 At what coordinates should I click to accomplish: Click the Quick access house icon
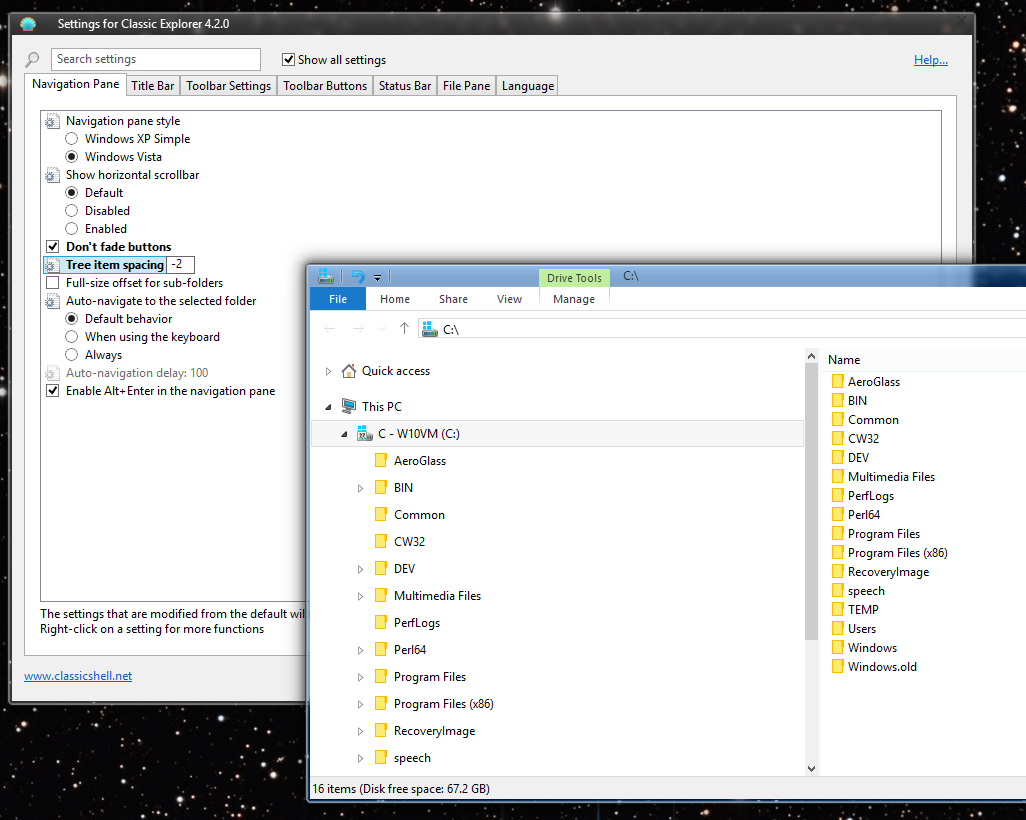(x=349, y=371)
